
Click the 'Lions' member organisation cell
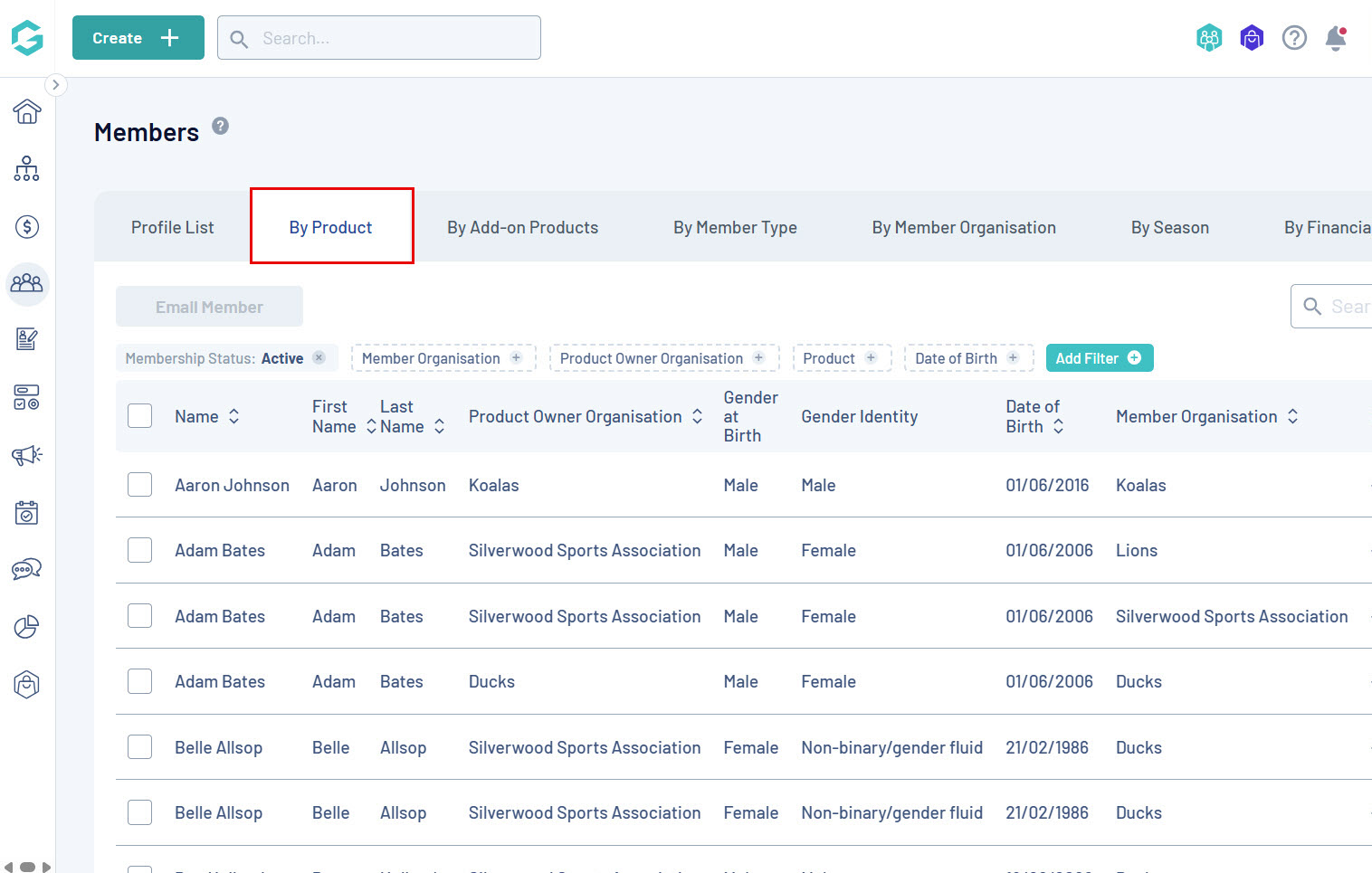1137,550
